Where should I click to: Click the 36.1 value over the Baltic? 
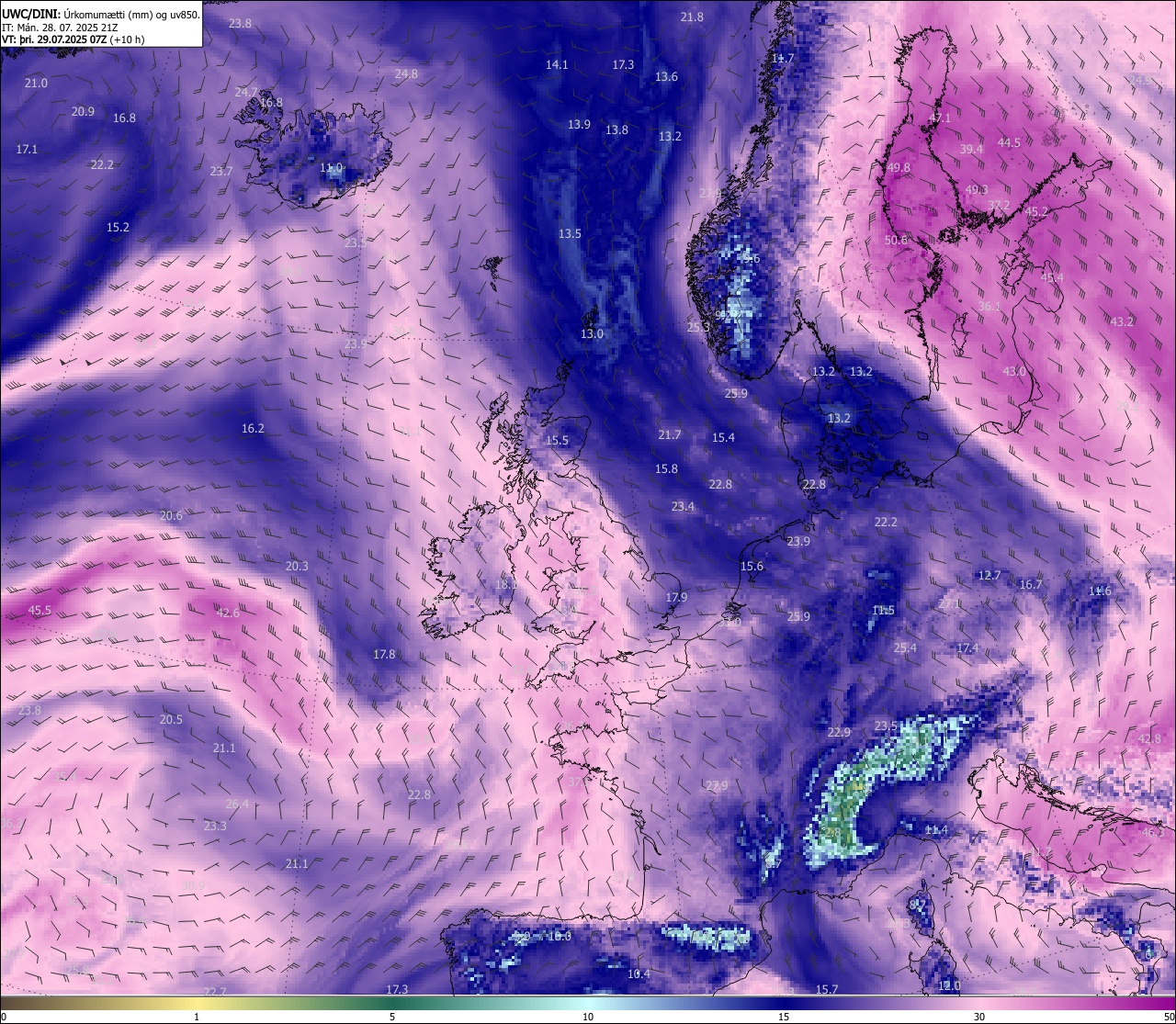(989, 306)
